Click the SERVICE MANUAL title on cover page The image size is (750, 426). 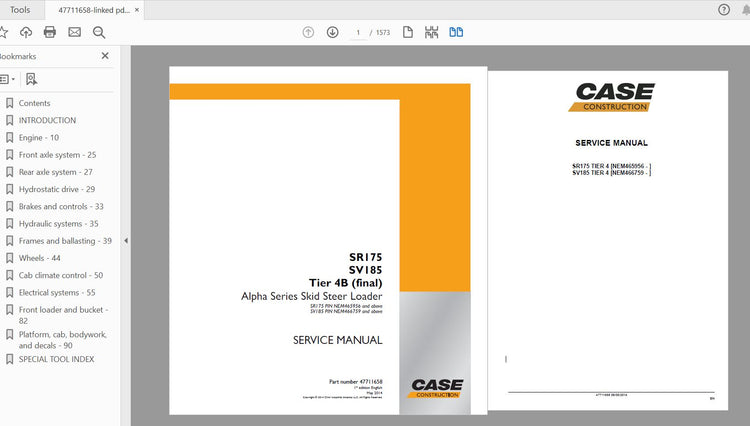337,340
